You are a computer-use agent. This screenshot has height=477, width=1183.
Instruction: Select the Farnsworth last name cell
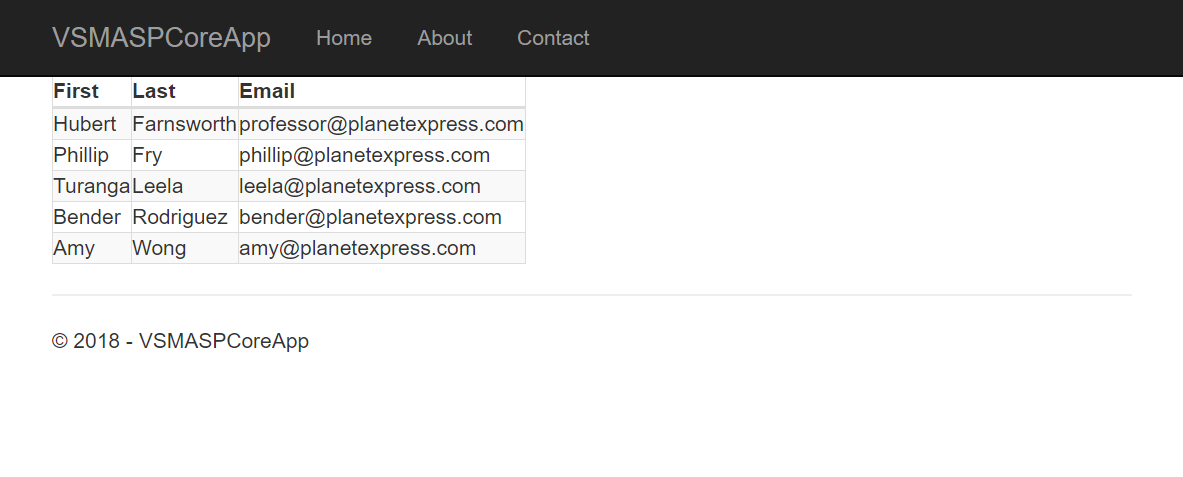point(184,125)
